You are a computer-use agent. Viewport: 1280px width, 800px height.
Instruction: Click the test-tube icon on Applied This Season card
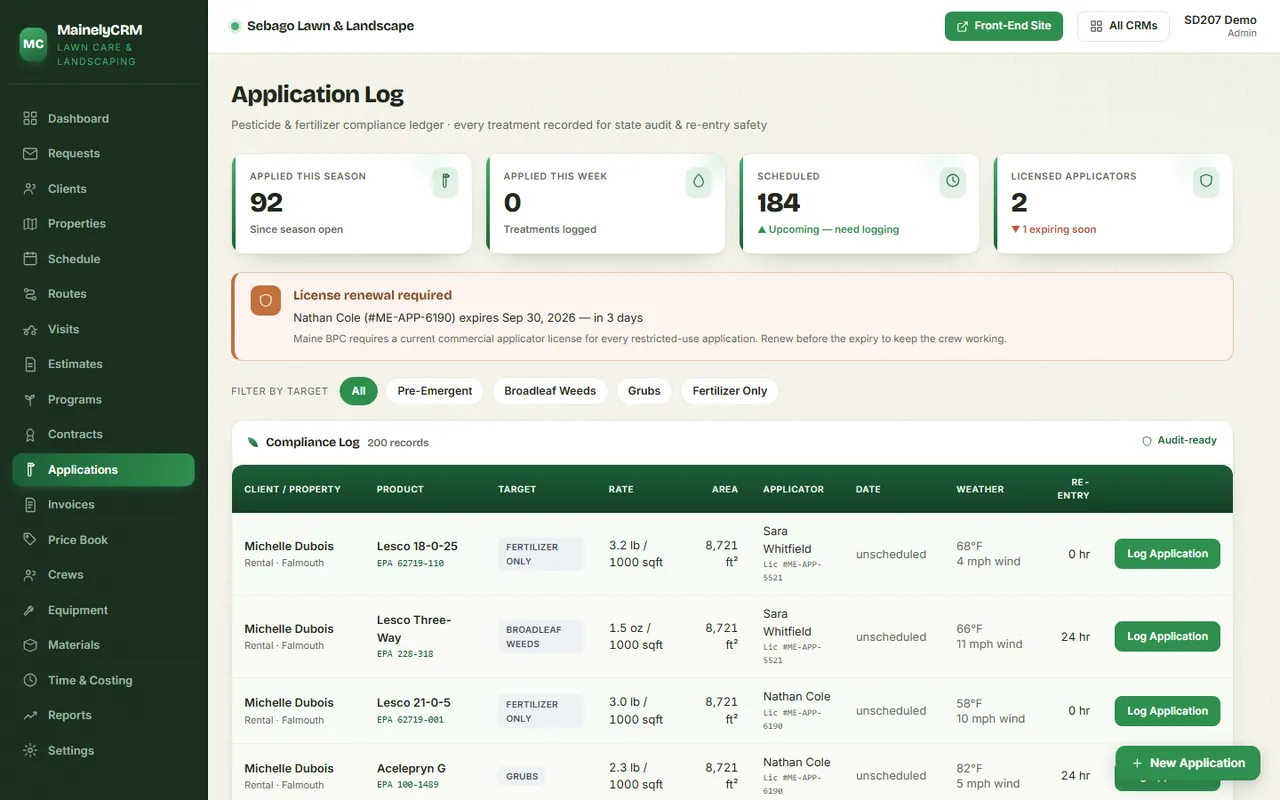click(x=445, y=181)
